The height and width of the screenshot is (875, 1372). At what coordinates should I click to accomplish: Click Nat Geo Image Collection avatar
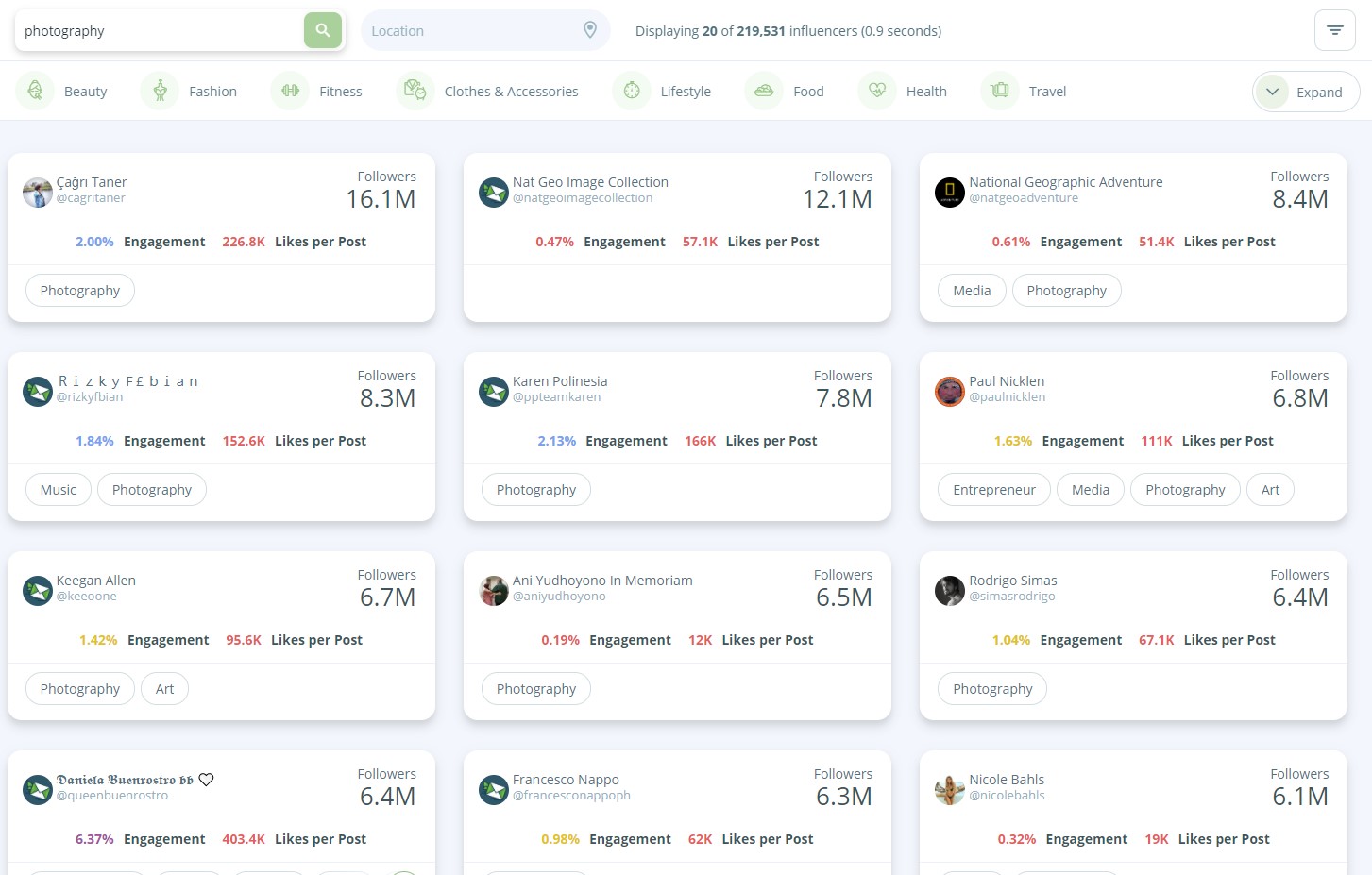(494, 193)
